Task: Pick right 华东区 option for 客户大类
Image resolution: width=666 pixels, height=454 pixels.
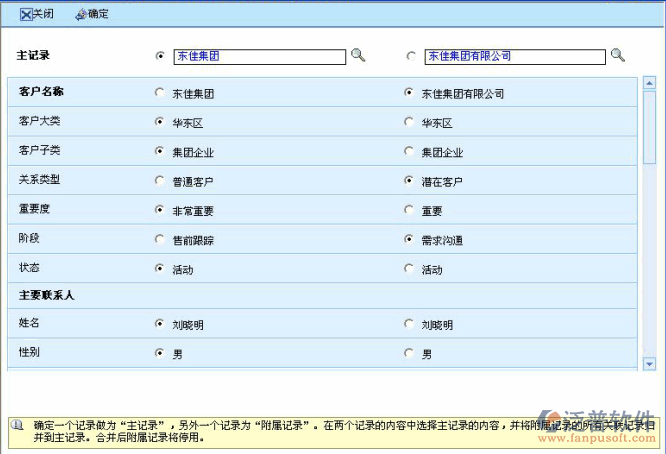Action: tap(409, 122)
